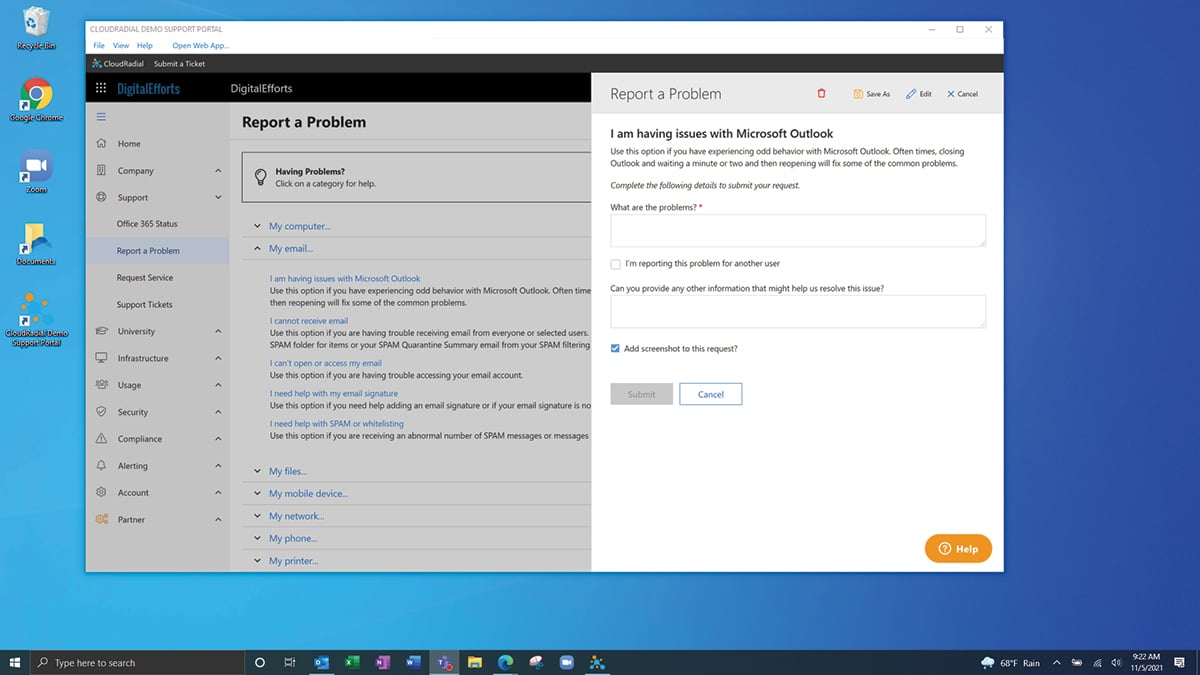The image size is (1200, 675).
Task: Click the Support globe icon
Action: tap(101, 198)
